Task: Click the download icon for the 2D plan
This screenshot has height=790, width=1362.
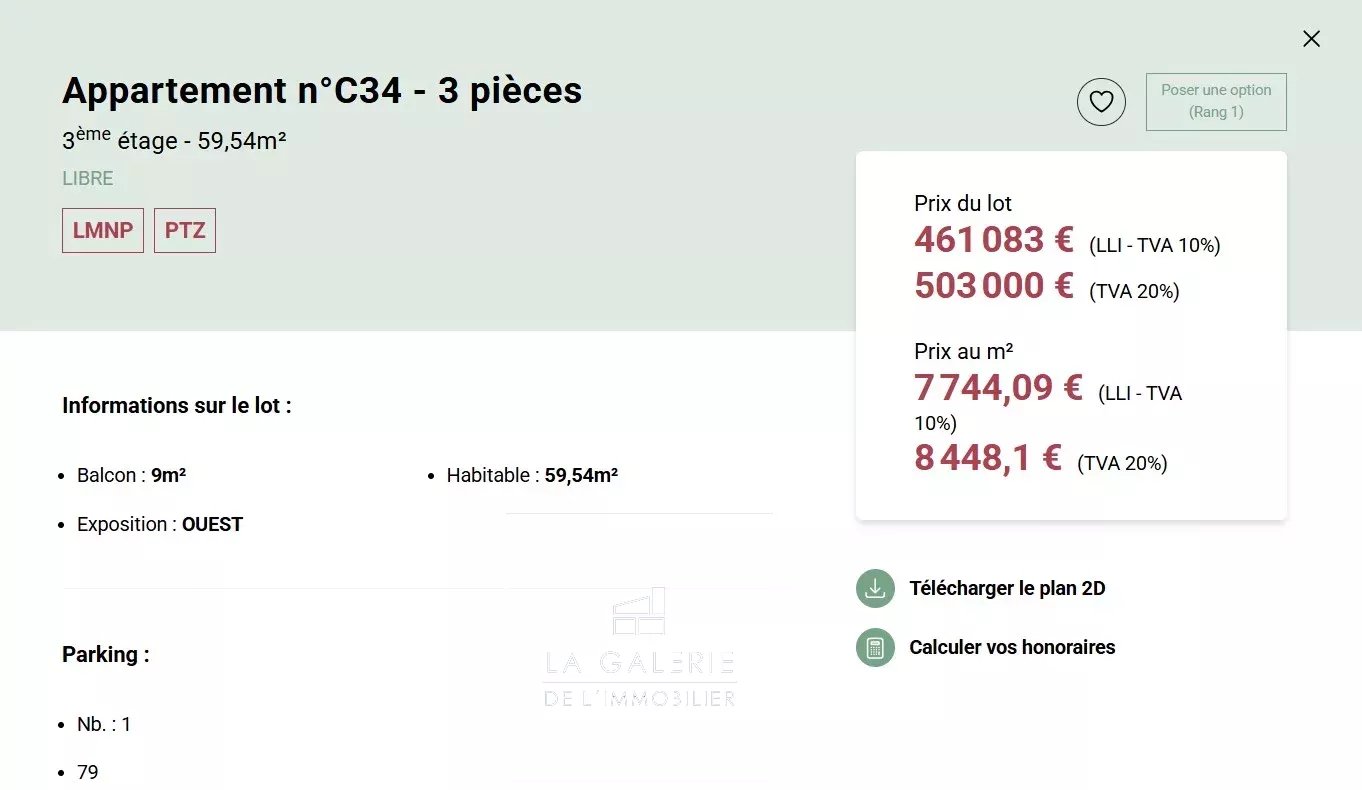Action: [875, 588]
